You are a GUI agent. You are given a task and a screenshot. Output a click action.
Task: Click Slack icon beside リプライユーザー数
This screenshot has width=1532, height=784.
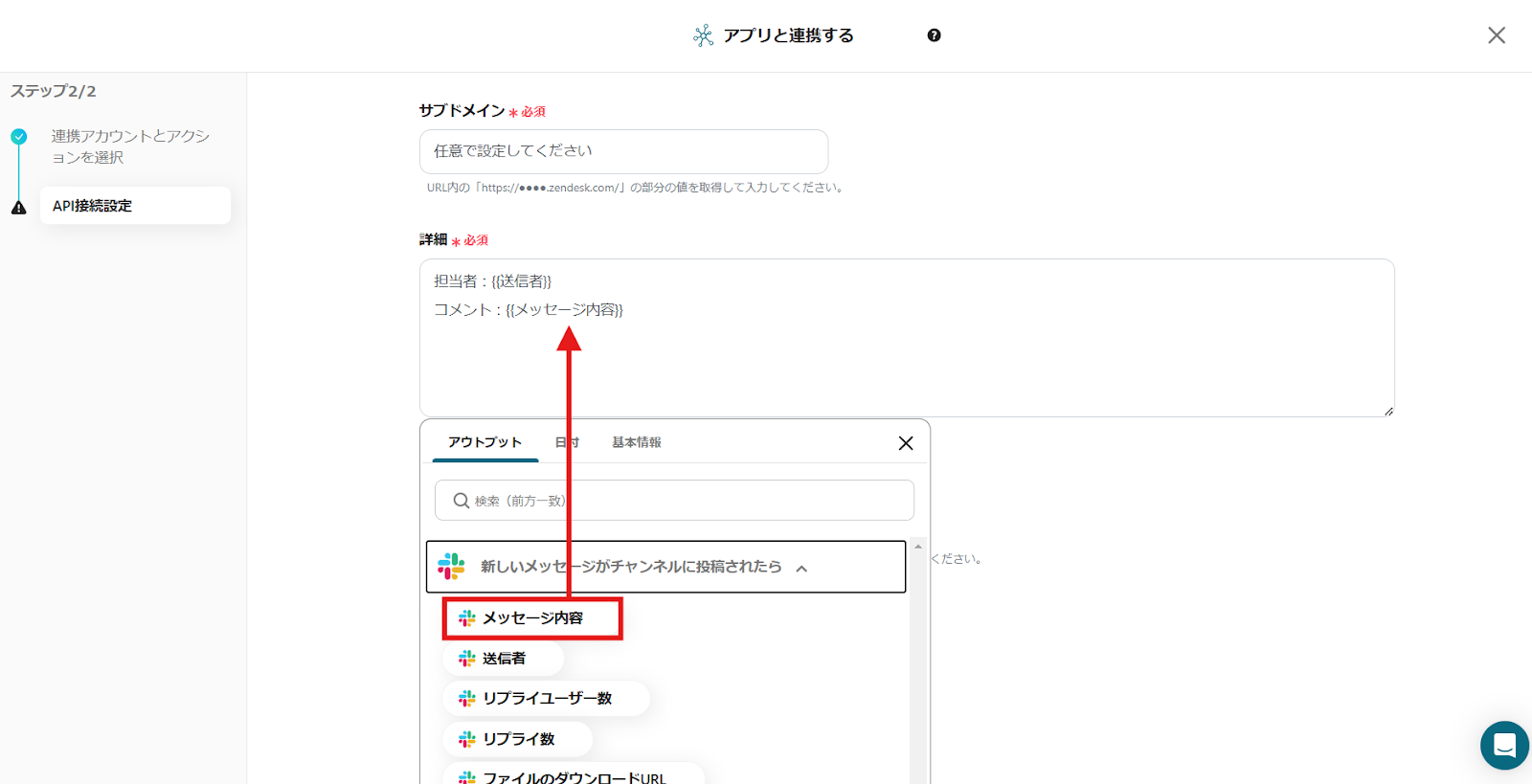click(467, 699)
